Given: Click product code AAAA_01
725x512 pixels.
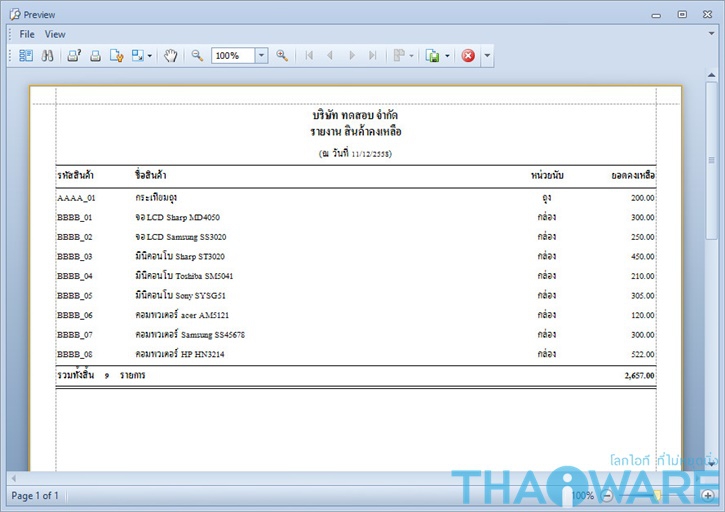Looking at the screenshot, I should click(76, 198).
